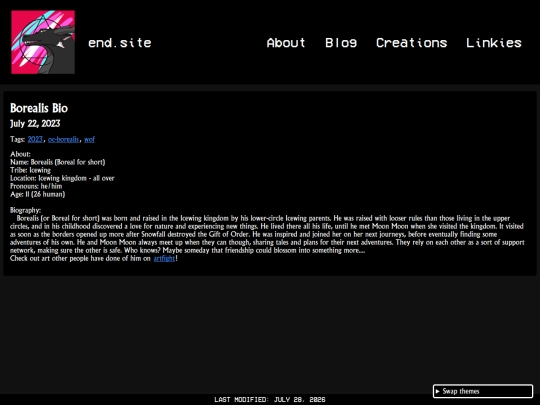The height and width of the screenshot is (405, 540).
Task: Click the 'Location: Icewing kingdom - all over' line
Action: pos(62,178)
